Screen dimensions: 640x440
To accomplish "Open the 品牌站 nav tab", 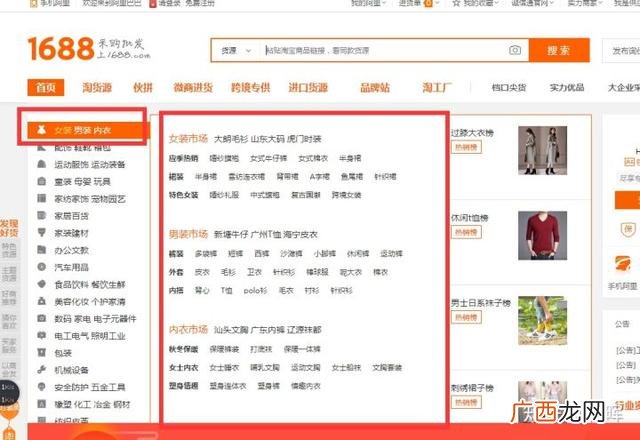I will (x=375, y=87).
